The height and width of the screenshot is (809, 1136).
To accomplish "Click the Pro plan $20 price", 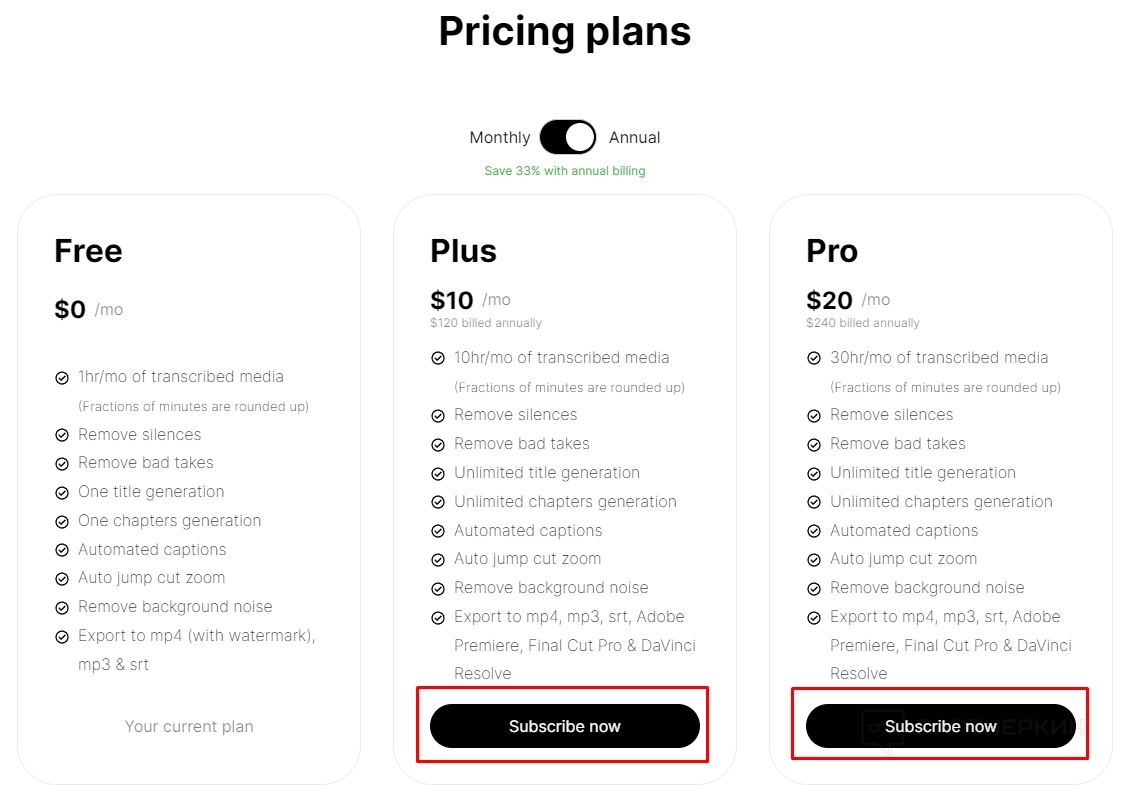I will point(829,300).
